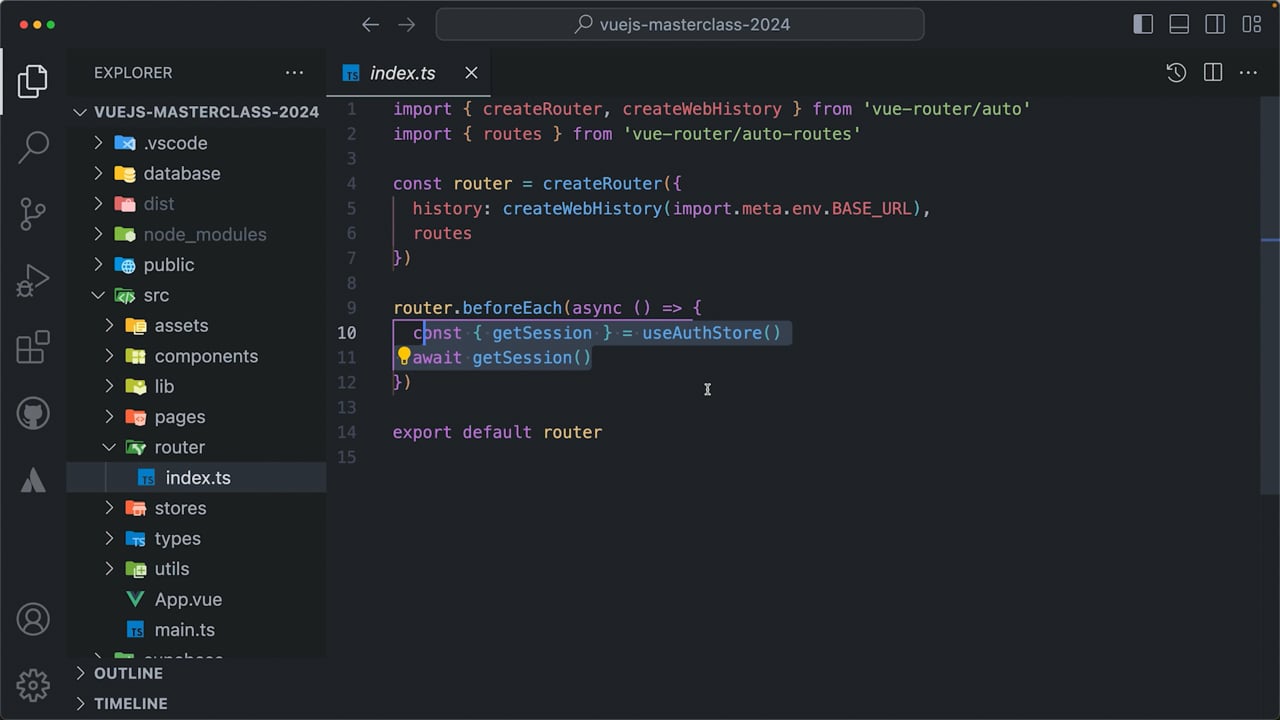This screenshot has width=1280, height=720.
Task: Go forward using the right arrow
Action: (406, 25)
